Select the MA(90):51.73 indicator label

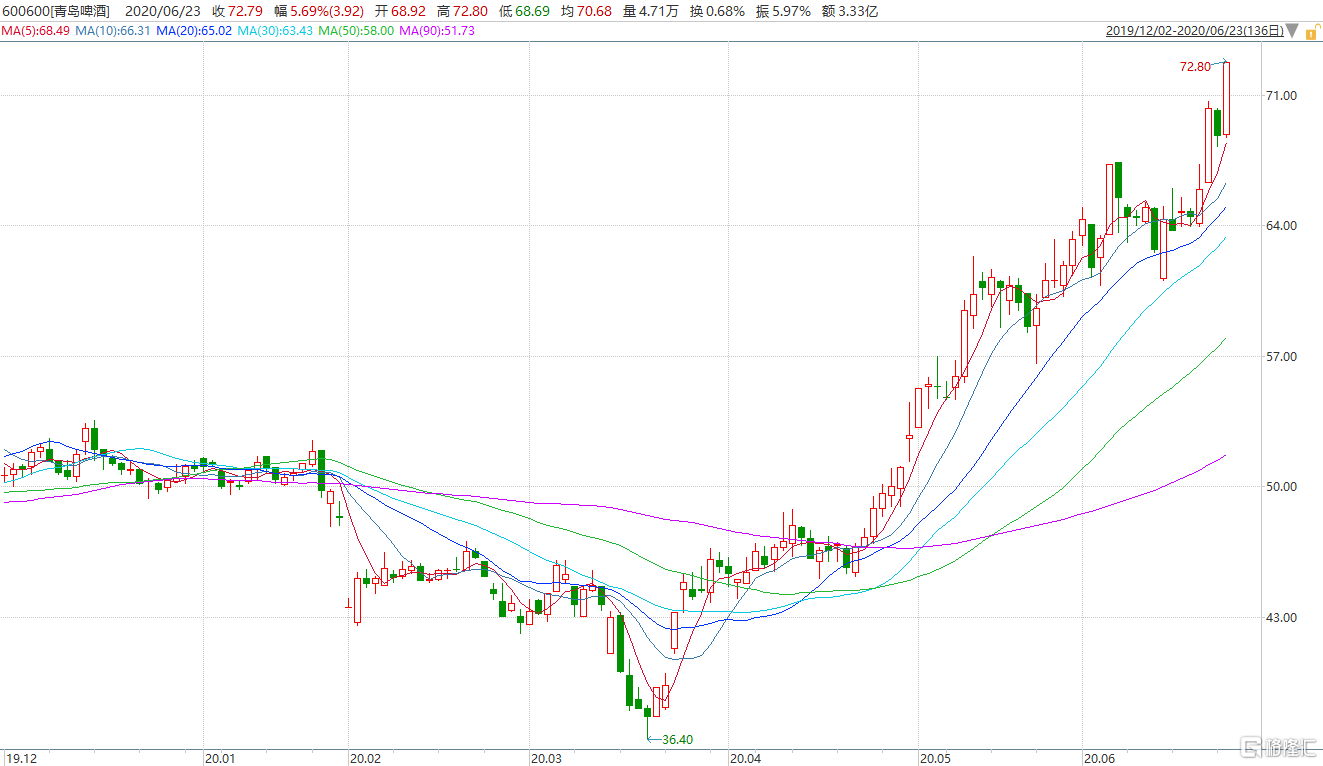click(x=437, y=31)
